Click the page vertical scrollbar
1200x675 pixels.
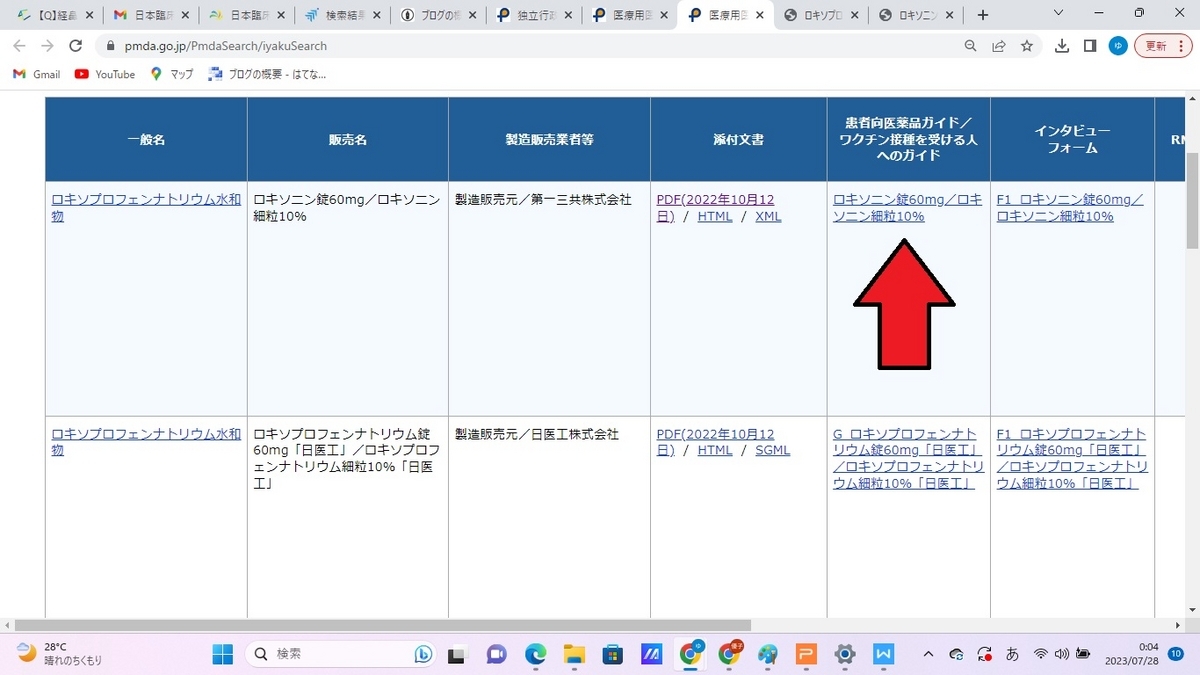[x=1192, y=200]
